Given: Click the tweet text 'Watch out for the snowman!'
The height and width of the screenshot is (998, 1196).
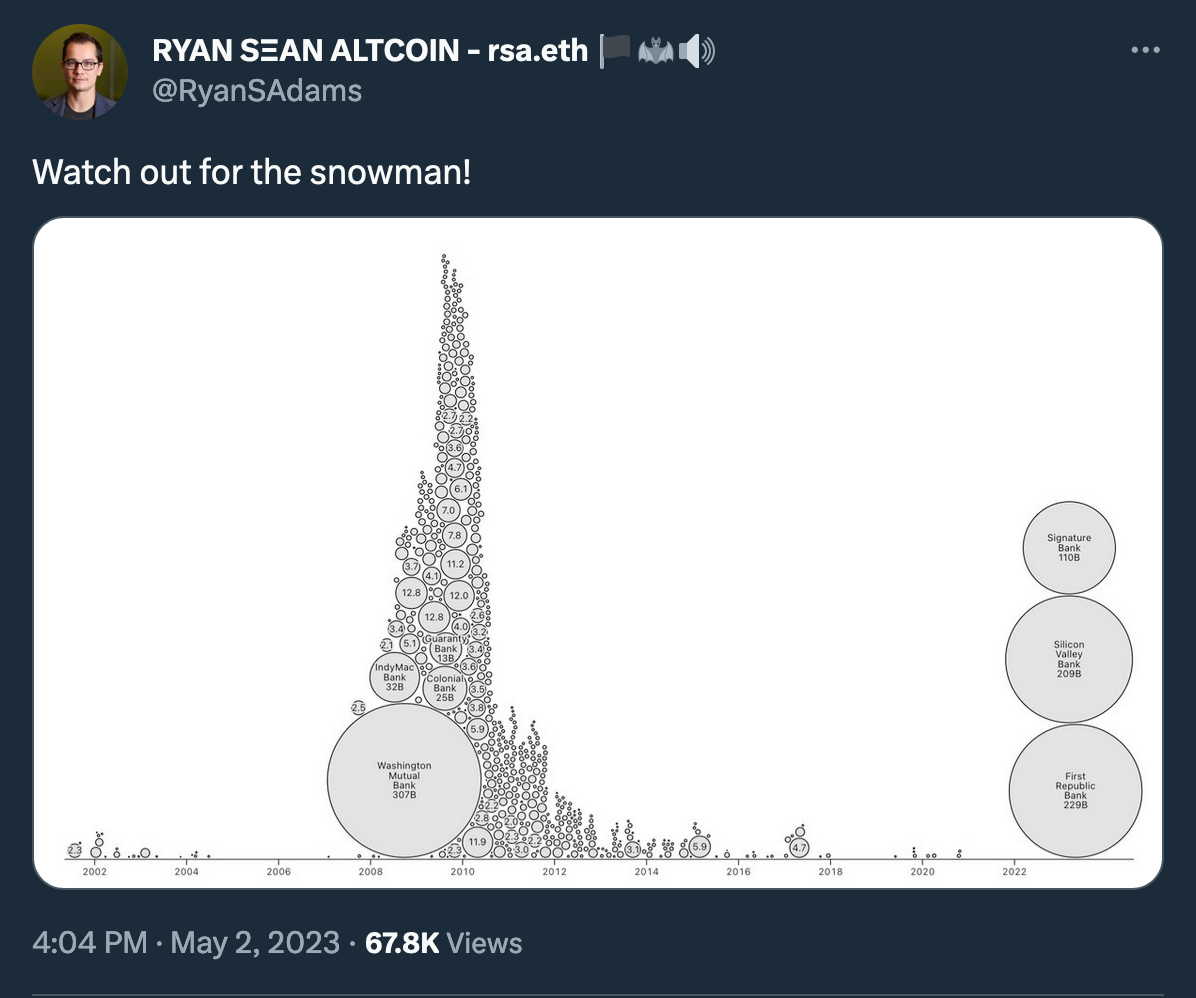Looking at the screenshot, I should pyautogui.click(x=252, y=172).
